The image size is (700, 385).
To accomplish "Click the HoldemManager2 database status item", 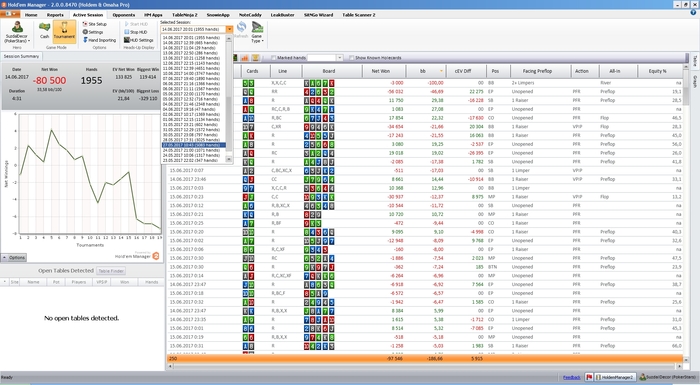I will (615, 377).
